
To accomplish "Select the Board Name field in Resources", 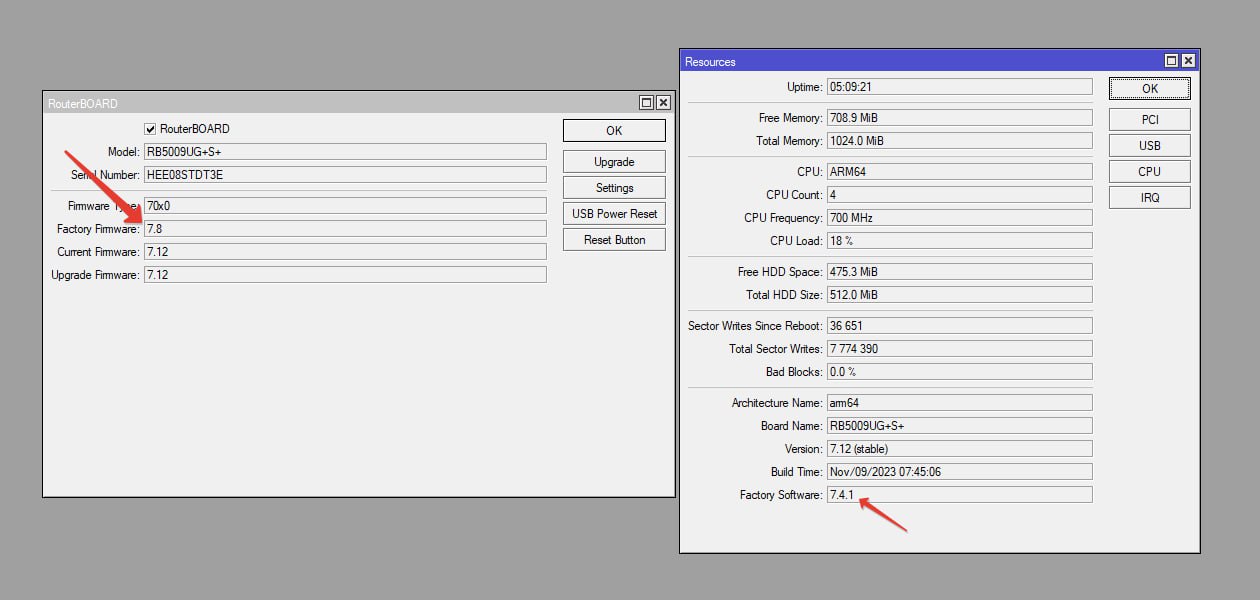I will pos(959,426).
